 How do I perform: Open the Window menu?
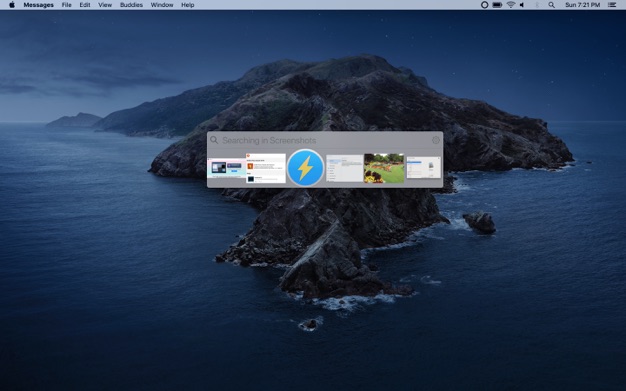162,5
